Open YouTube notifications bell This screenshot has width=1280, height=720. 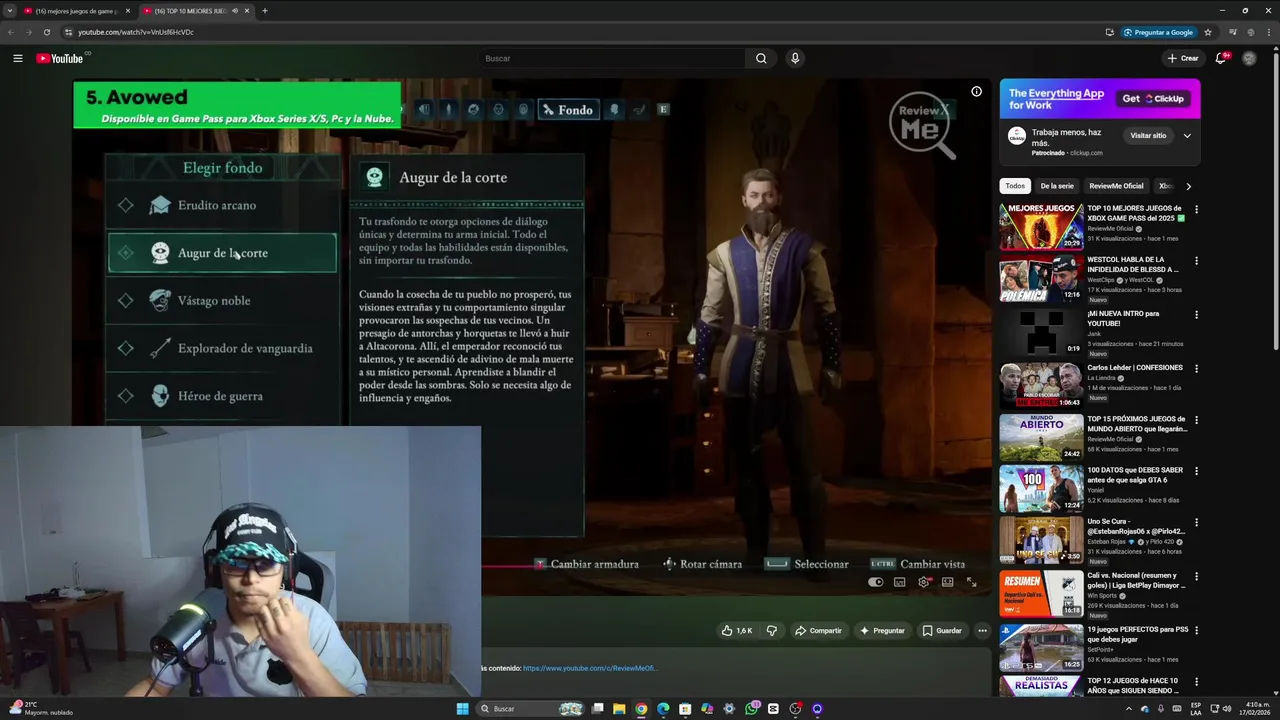pos(1221,58)
